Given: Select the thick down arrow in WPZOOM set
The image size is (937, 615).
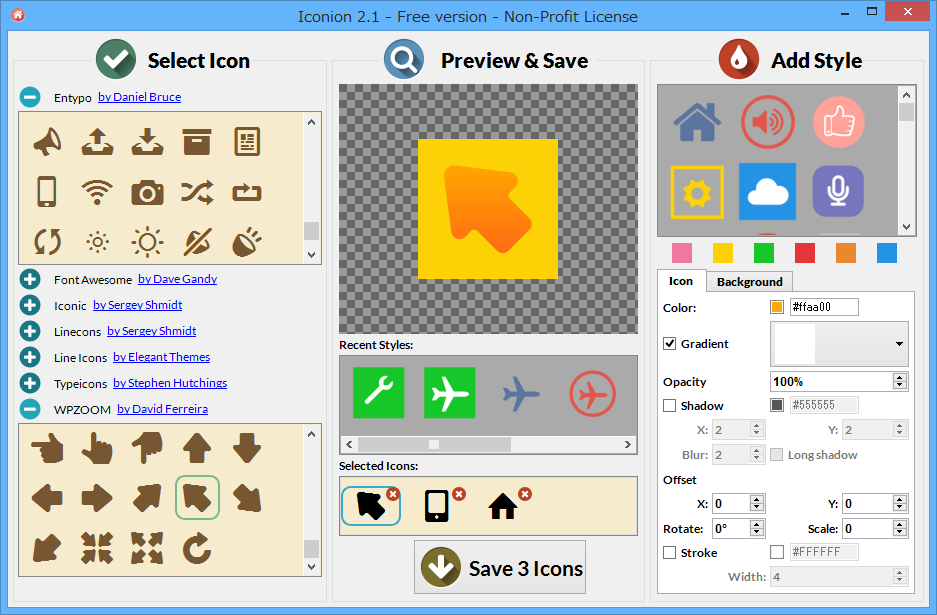Looking at the screenshot, I should coord(246,450).
